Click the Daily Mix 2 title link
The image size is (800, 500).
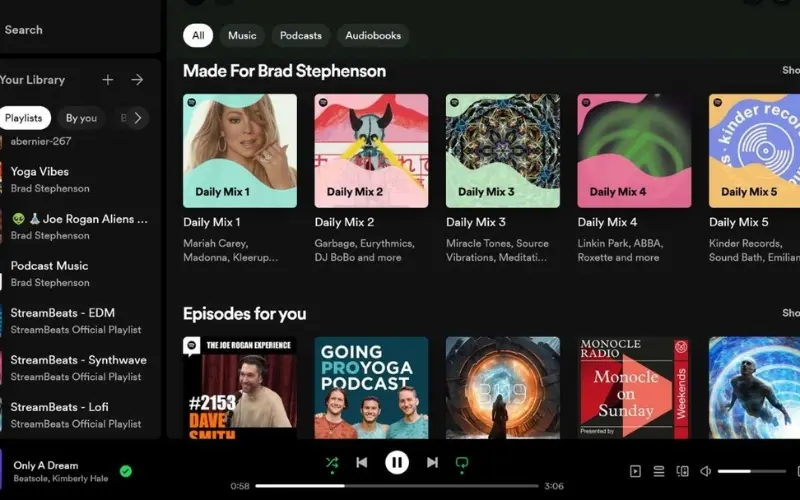pyautogui.click(x=344, y=222)
